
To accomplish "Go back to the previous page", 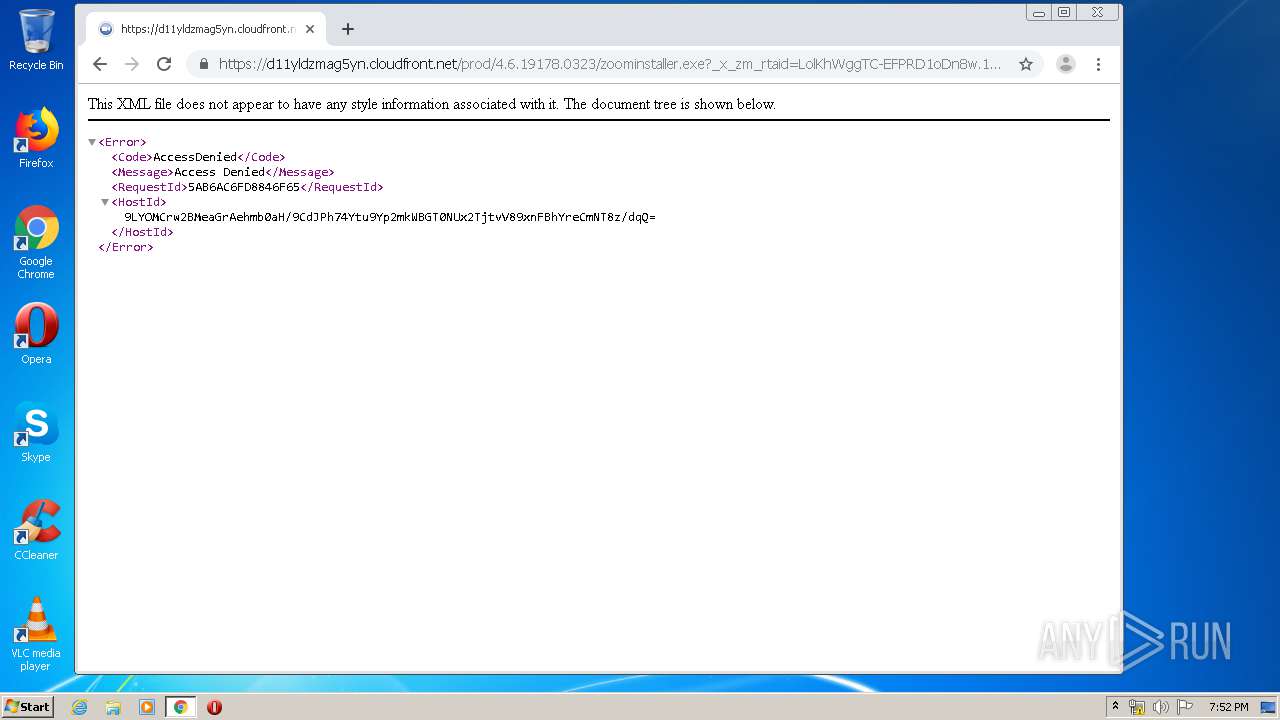I will point(100,64).
